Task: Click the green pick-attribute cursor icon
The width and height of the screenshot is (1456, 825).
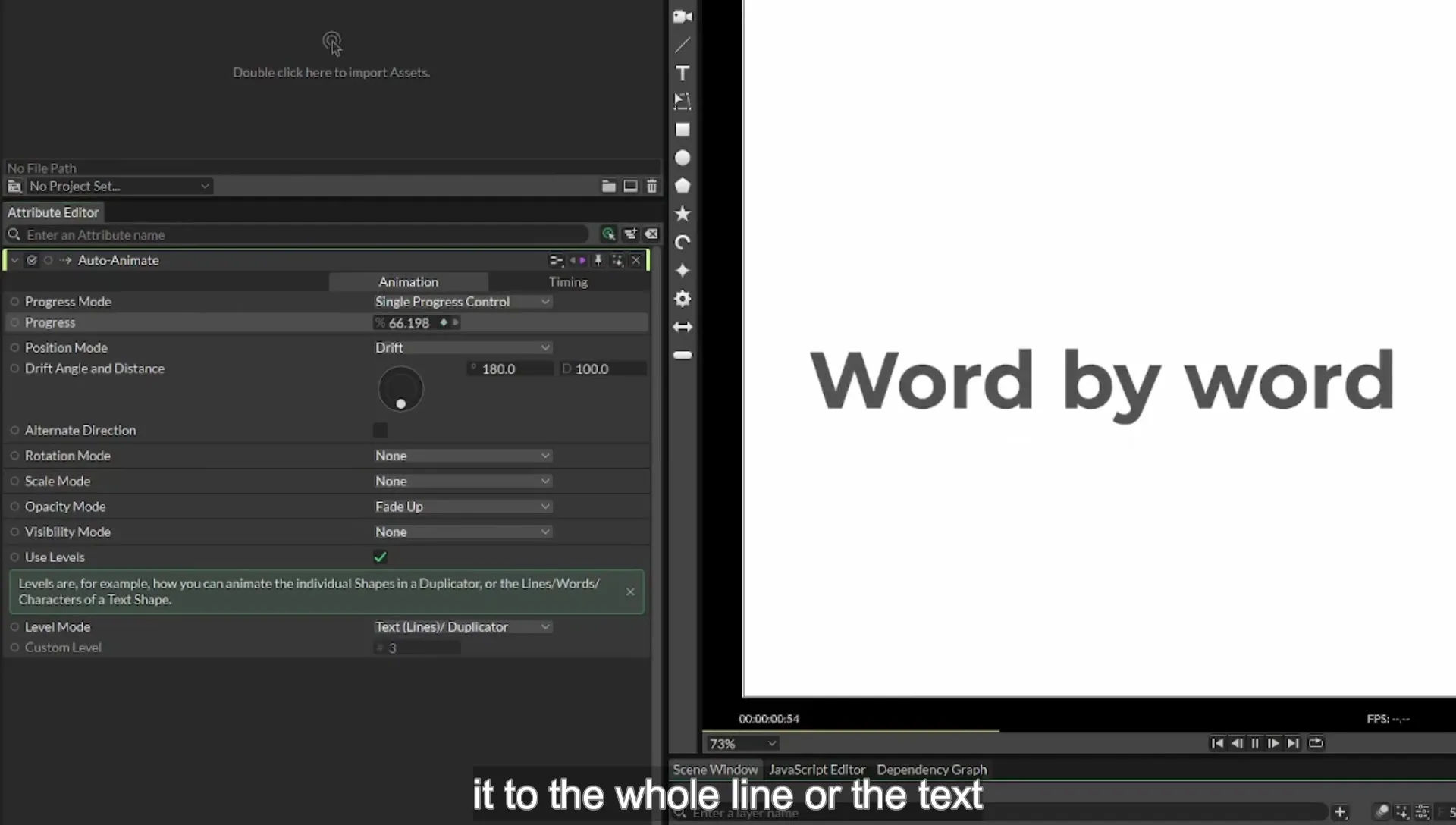Action: click(x=608, y=234)
